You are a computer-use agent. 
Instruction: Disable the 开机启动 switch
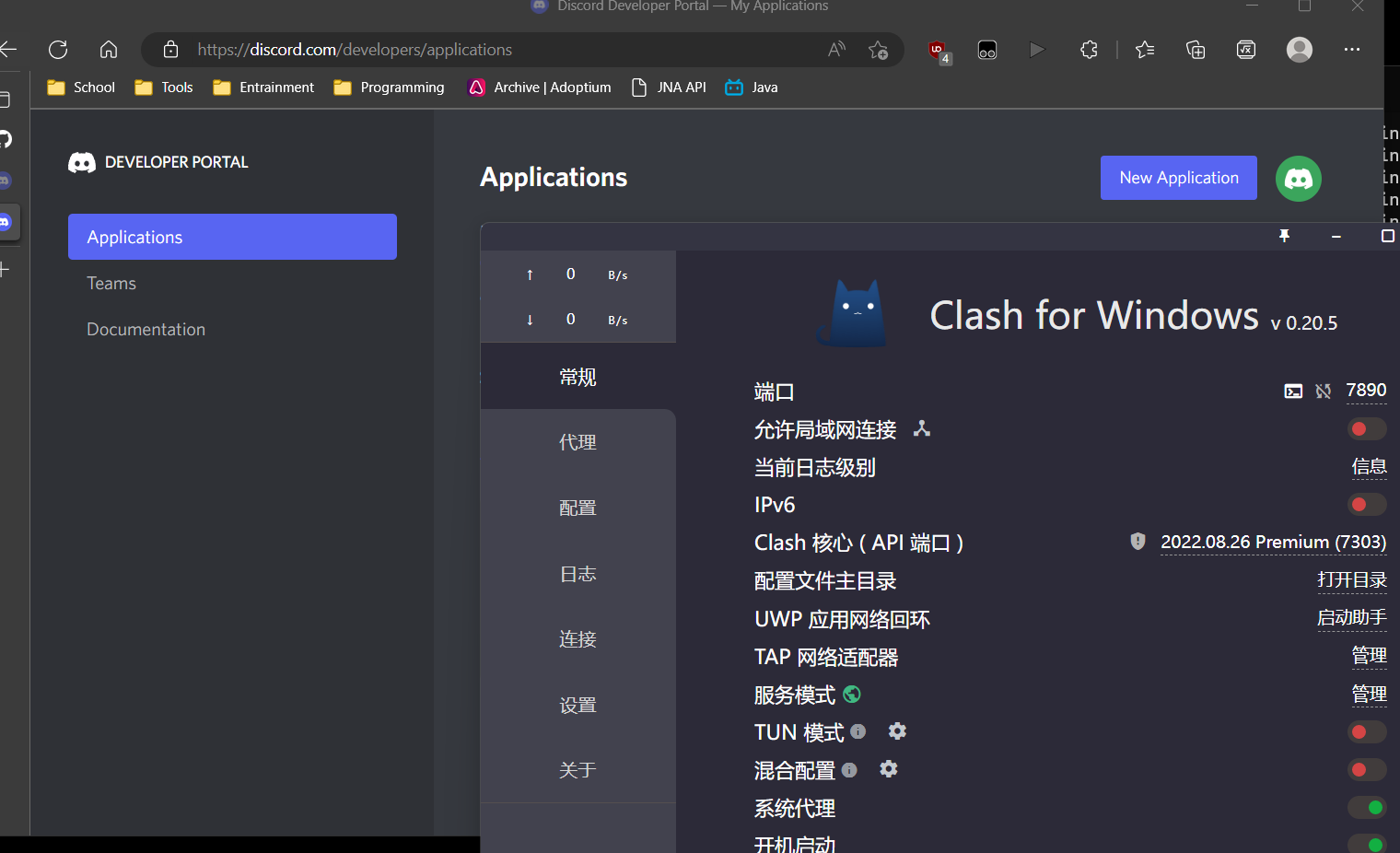1367,844
